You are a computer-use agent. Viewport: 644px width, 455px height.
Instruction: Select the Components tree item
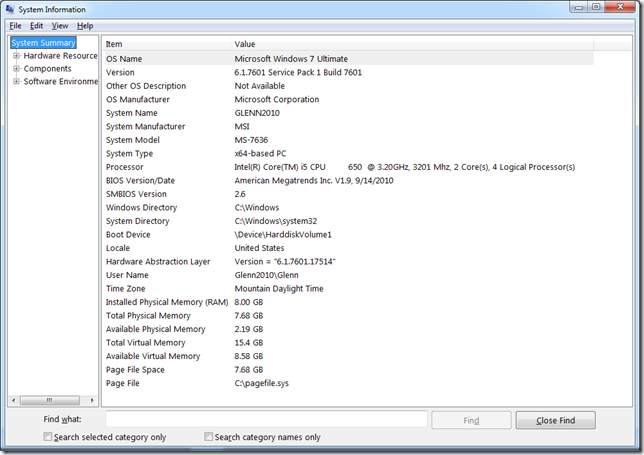point(47,69)
